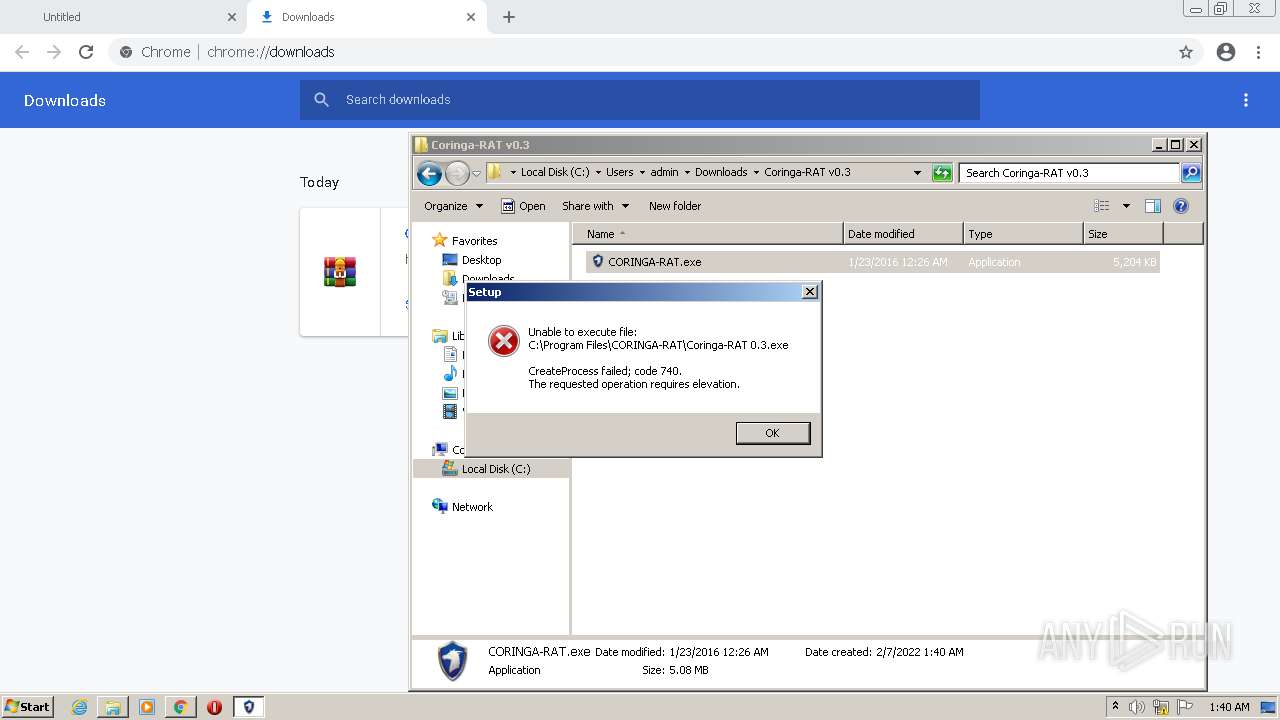Toggle the preview pane
1280x720 pixels.
(1153, 206)
